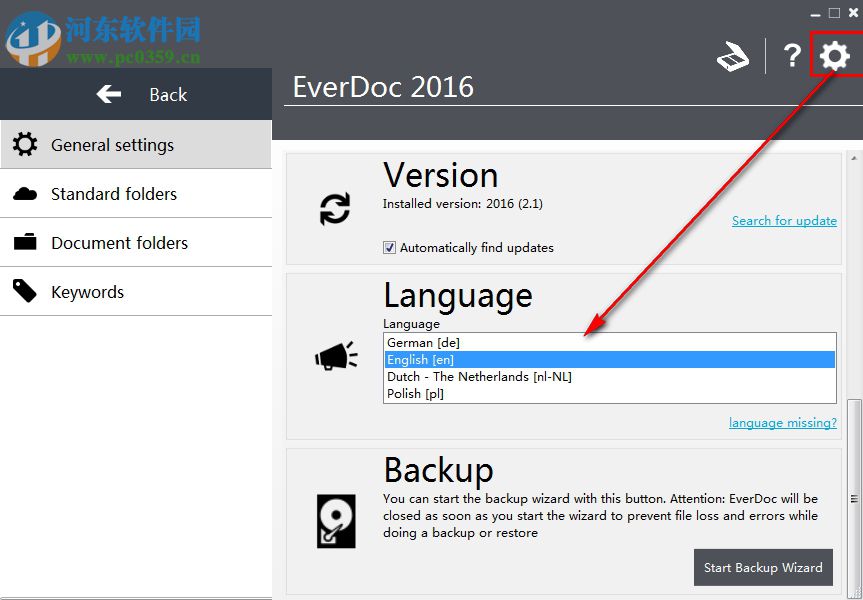Open the scanner icon in the toolbar
Screen dimensions: 863x600
(x=733, y=56)
